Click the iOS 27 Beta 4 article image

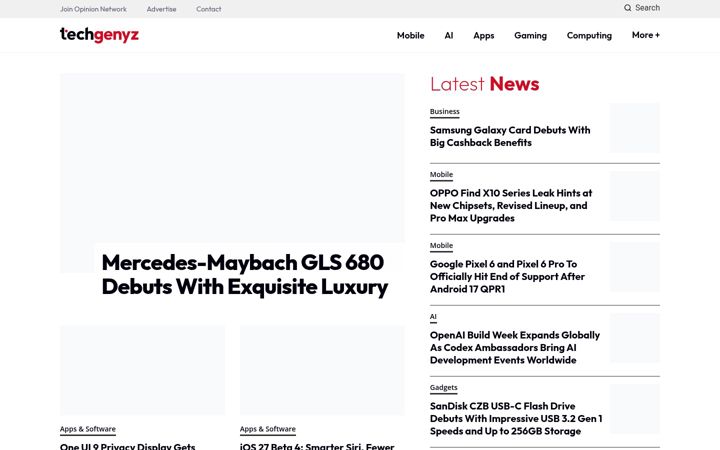tap(322, 370)
